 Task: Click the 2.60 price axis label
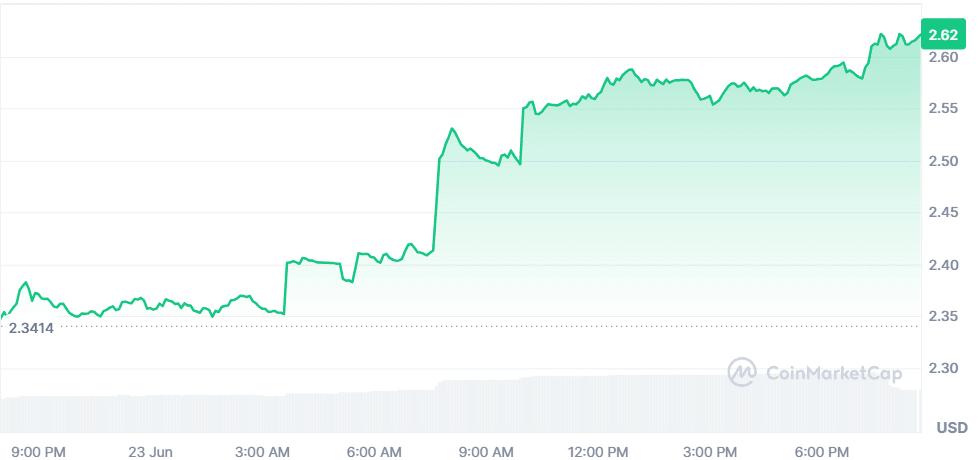coord(943,57)
